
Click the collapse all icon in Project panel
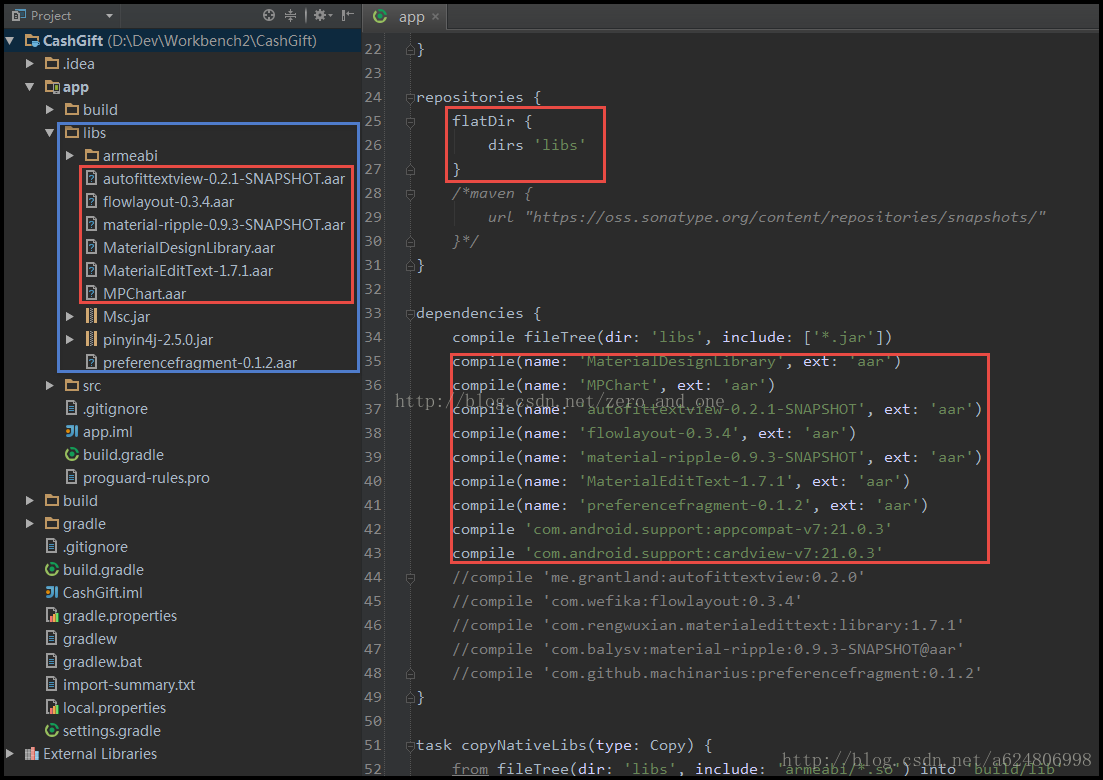291,15
